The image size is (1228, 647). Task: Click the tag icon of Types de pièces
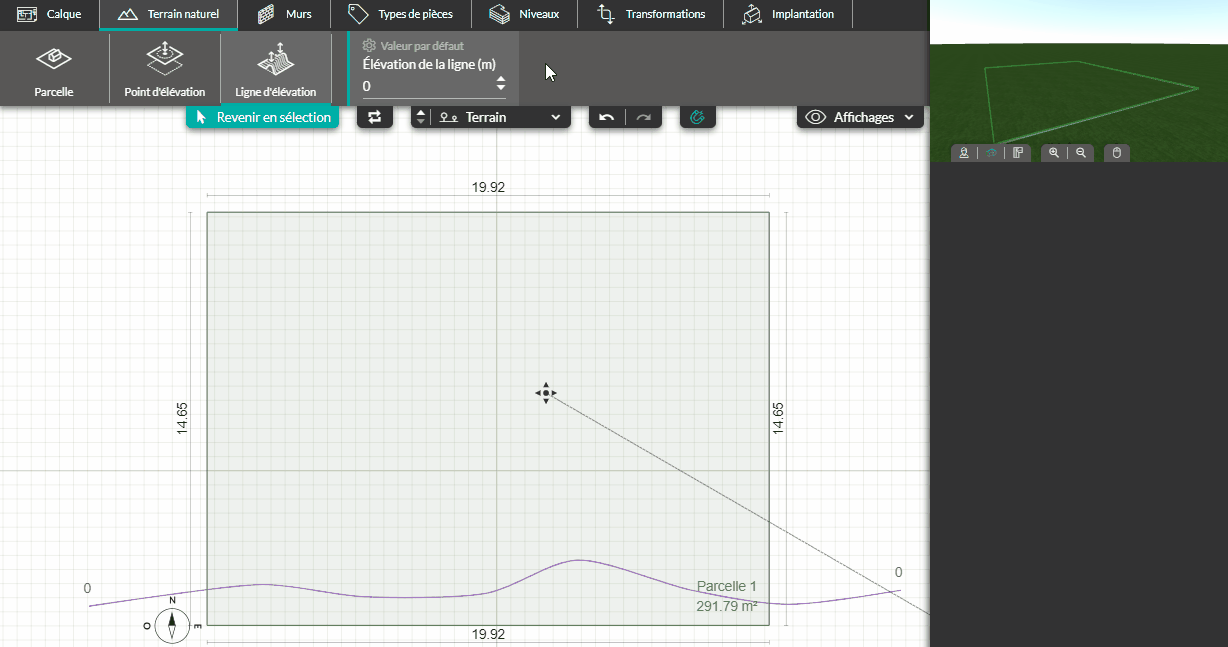358,14
